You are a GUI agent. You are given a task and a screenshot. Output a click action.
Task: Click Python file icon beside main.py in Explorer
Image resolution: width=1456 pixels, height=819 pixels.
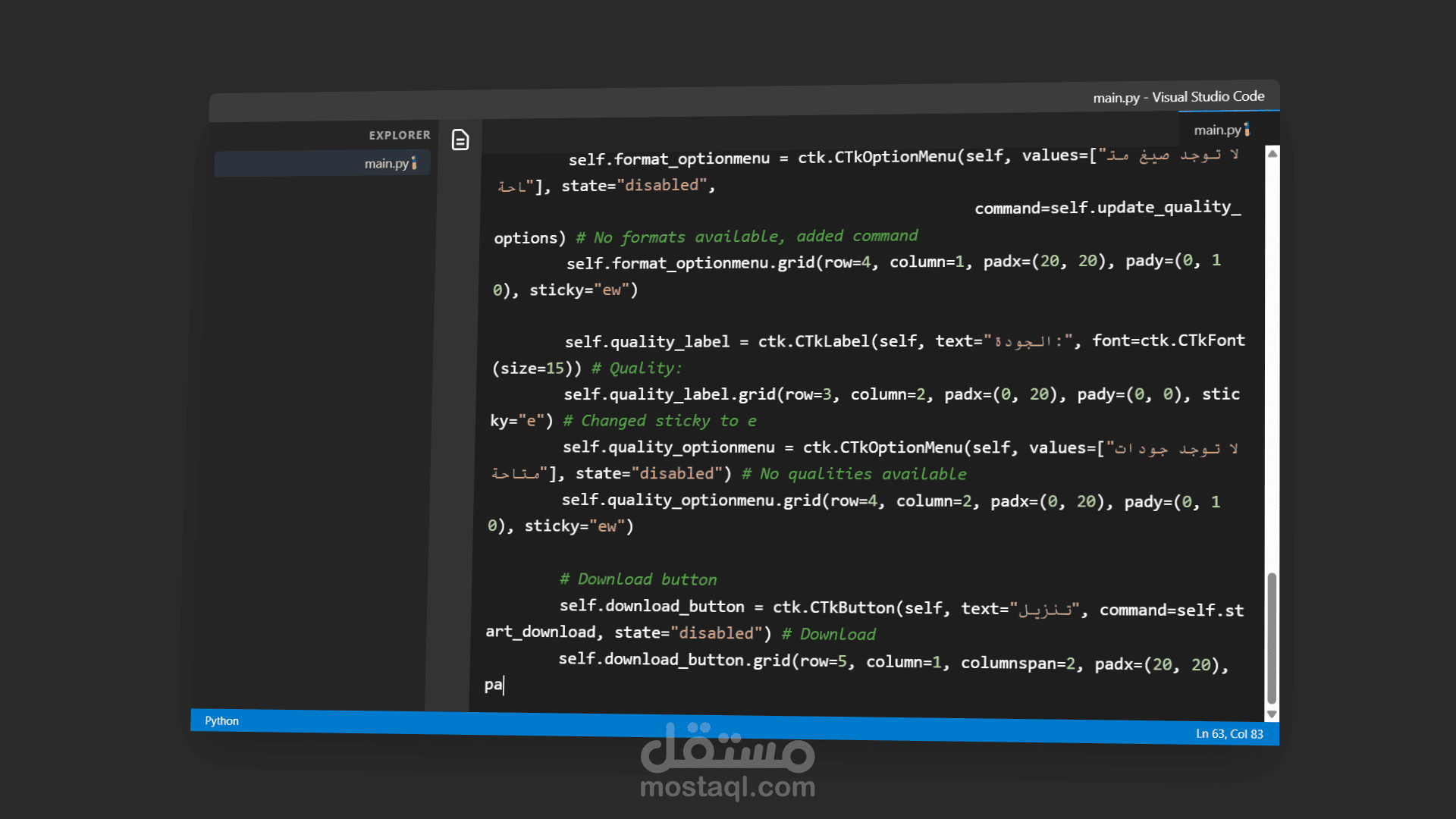tap(414, 163)
